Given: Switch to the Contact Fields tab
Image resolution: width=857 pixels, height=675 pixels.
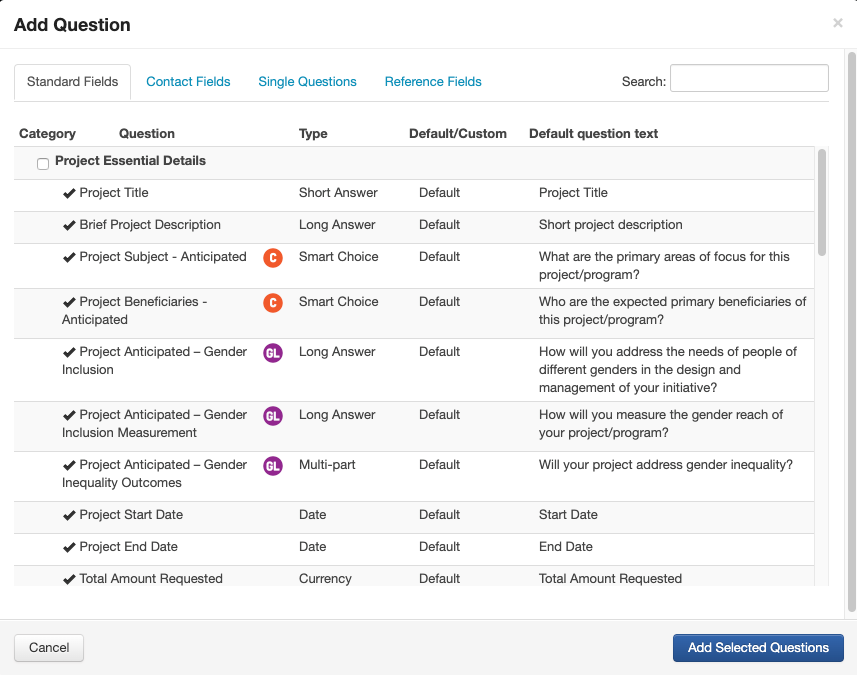Looking at the screenshot, I should [x=188, y=82].
